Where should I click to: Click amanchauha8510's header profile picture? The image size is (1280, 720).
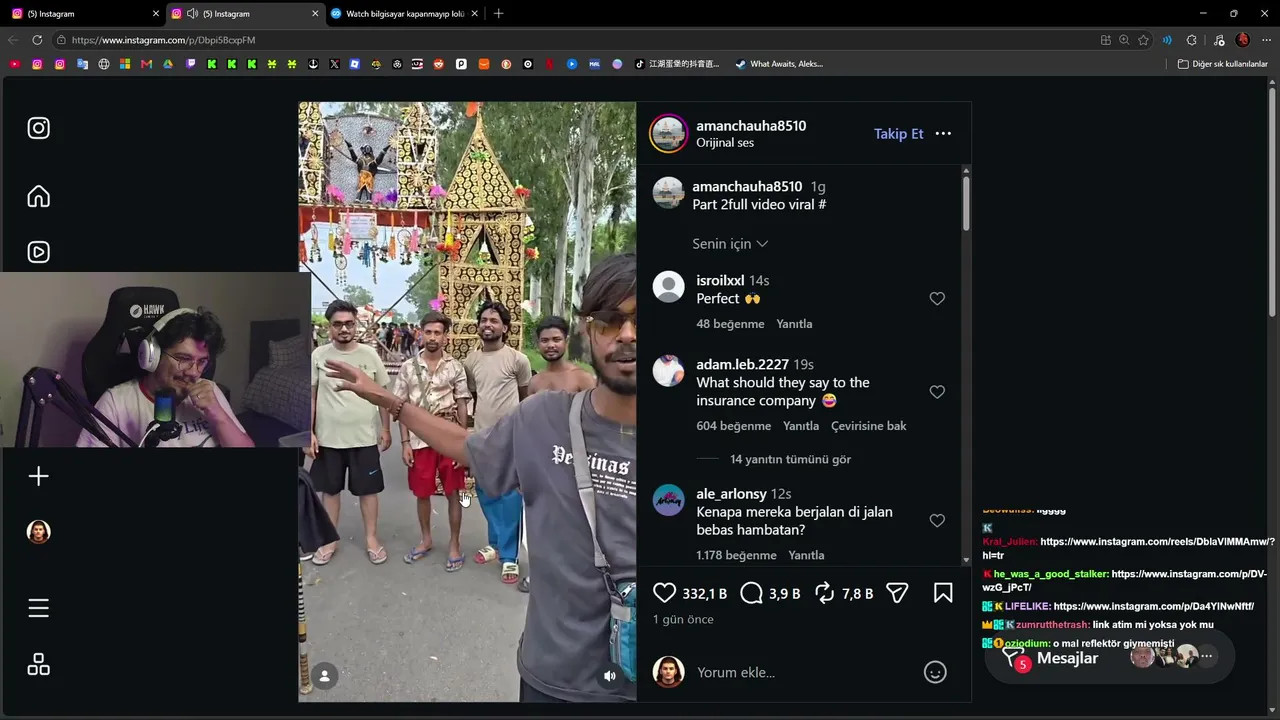[x=668, y=134]
